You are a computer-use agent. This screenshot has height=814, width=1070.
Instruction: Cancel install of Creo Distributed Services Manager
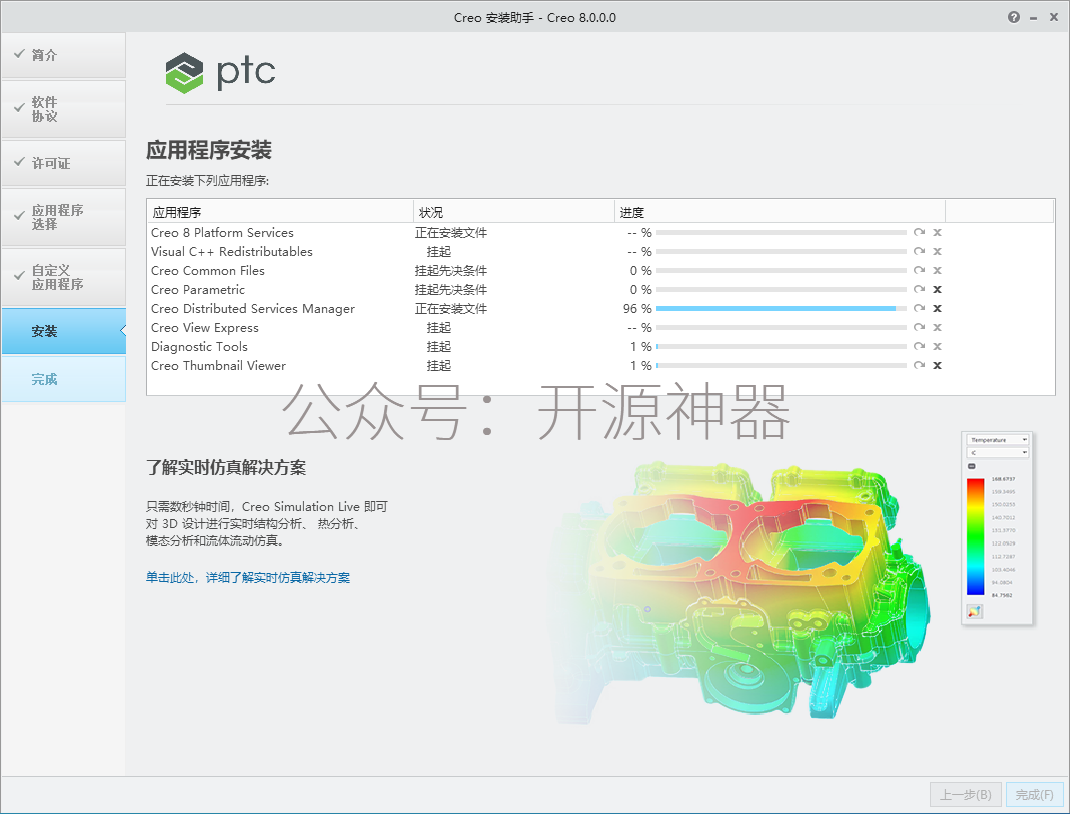tap(938, 308)
